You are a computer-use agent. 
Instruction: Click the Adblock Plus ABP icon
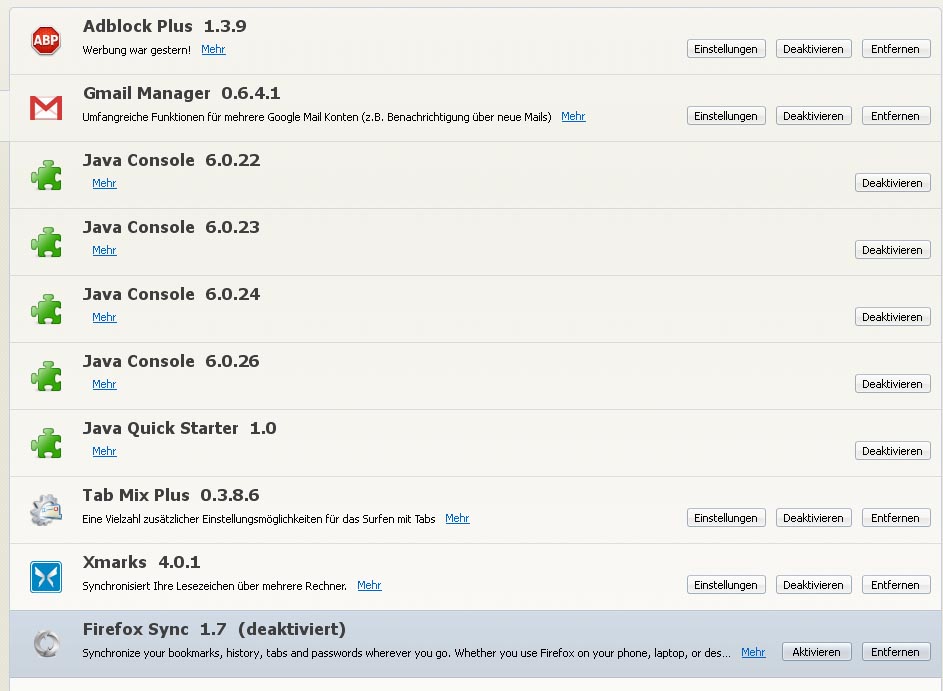click(x=46, y=40)
